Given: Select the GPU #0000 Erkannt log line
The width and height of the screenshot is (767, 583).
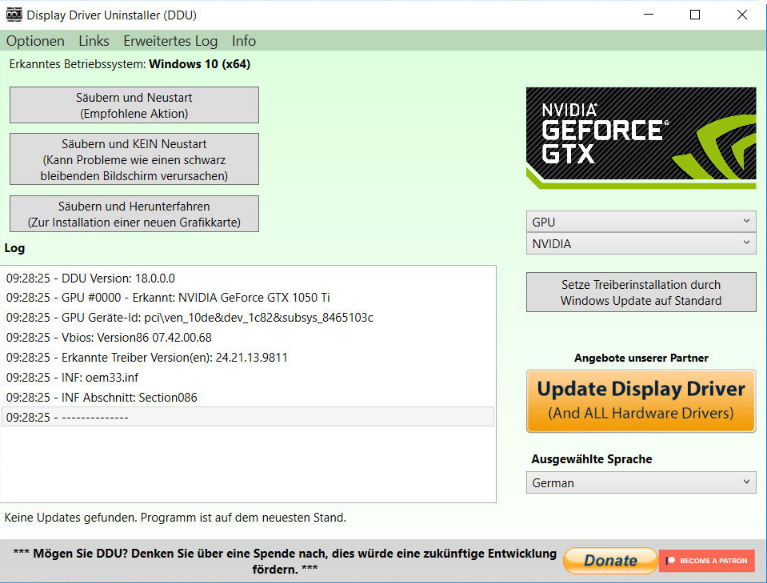Looking at the screenshot, I should [x=248, y=298].
